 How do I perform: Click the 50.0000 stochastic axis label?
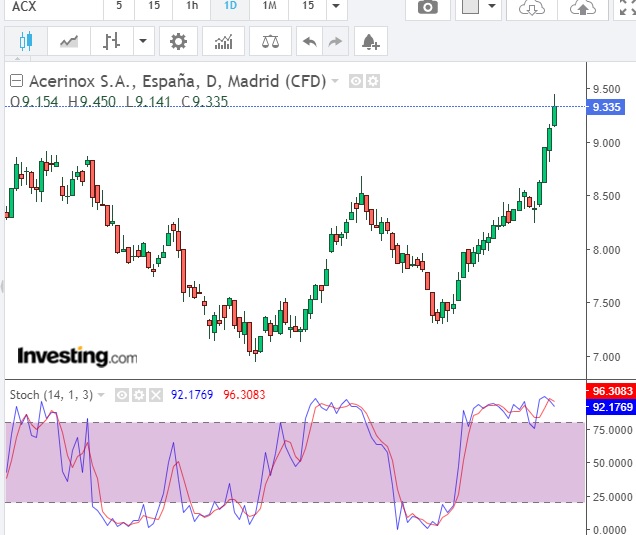pyautogui.click(x=612, y=463)
